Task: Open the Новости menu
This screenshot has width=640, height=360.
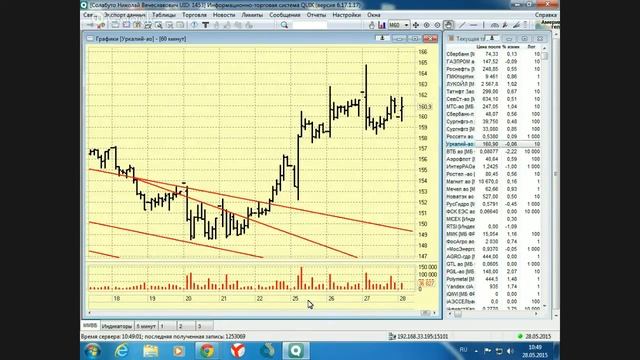Action: tap(224, 15)
